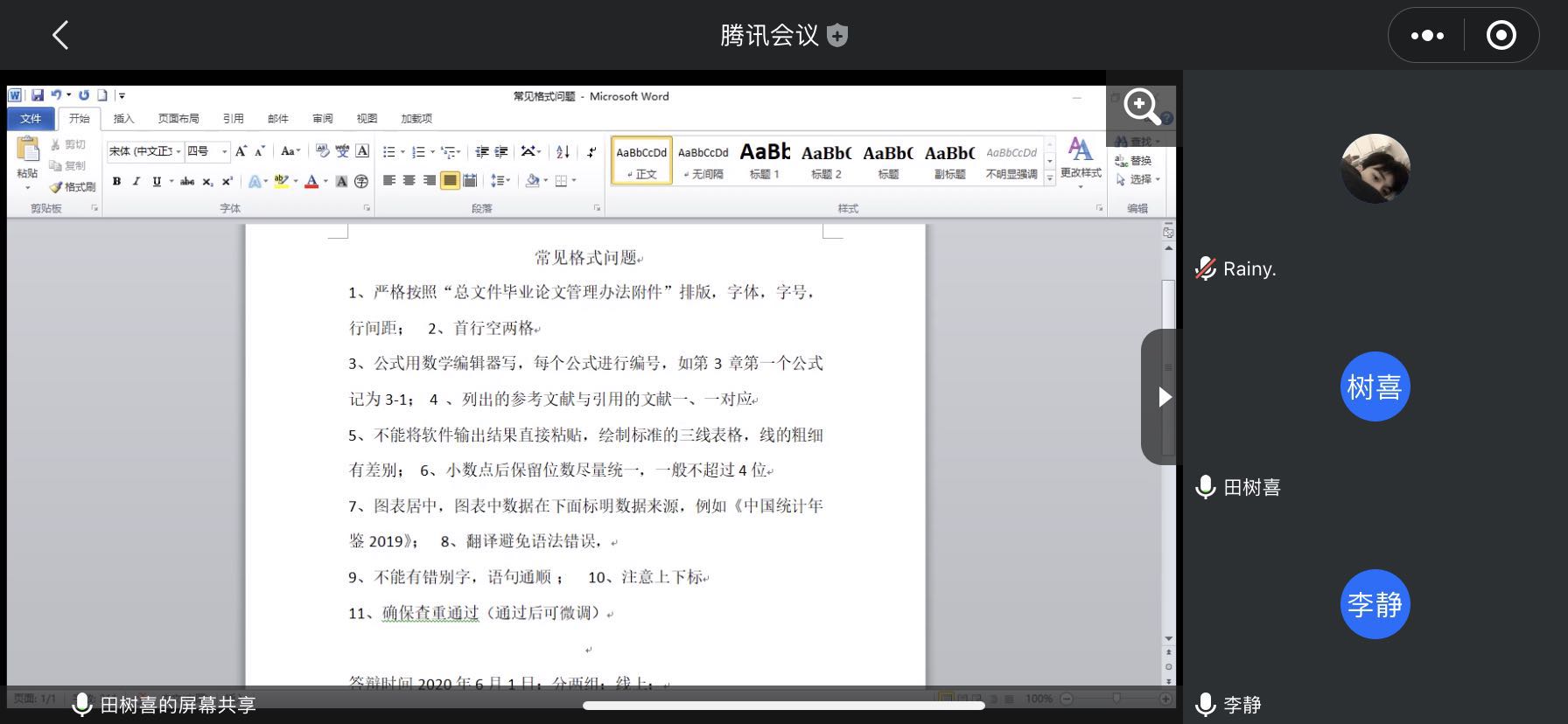Toggle Italic formatting
1568x724 pixels.
pyautogui.click(x=136, y=181)
